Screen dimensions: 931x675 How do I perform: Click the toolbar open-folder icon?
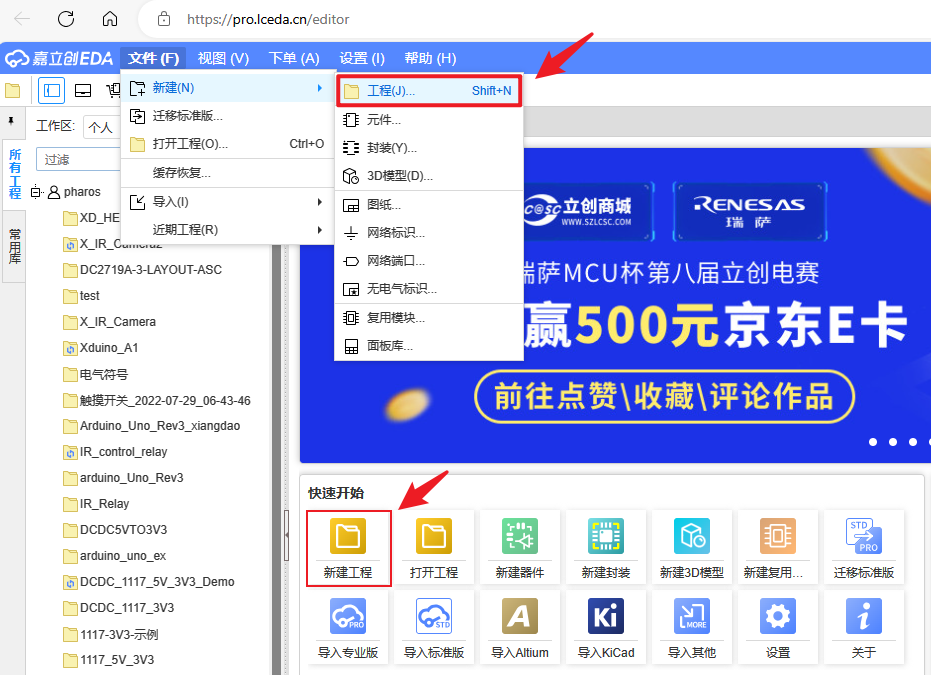[x=12, y=91]
